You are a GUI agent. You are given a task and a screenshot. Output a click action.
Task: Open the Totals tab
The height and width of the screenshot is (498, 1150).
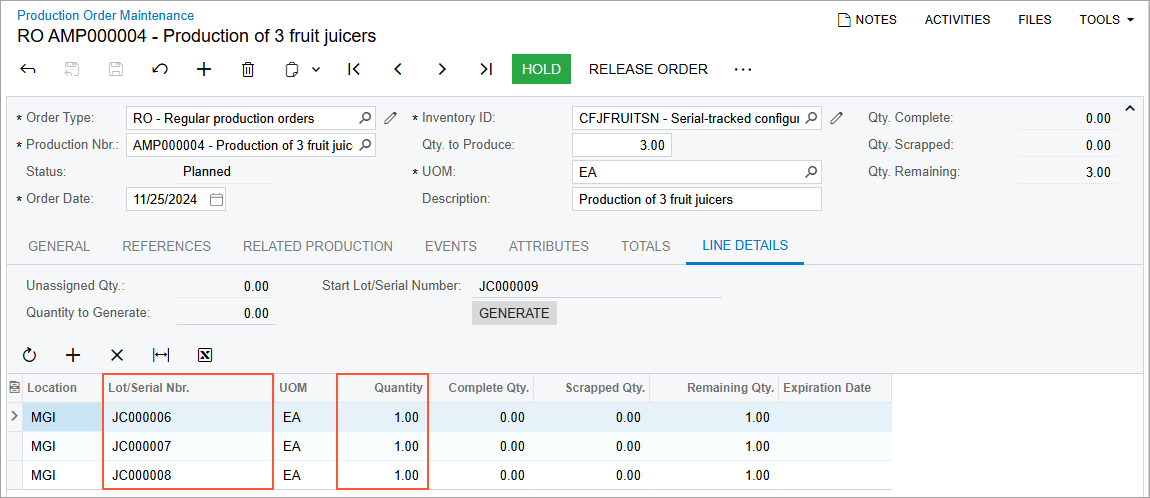pyautogui.click(x=645, y=246)
